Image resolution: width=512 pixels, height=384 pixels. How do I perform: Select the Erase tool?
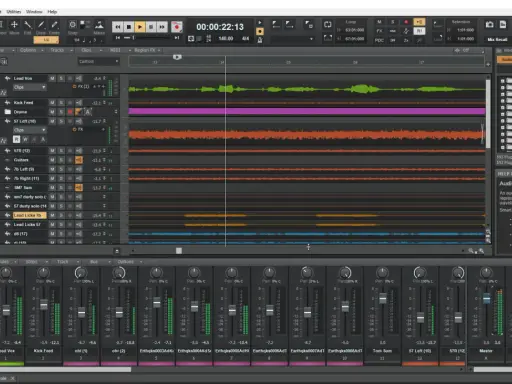point(54,24)
